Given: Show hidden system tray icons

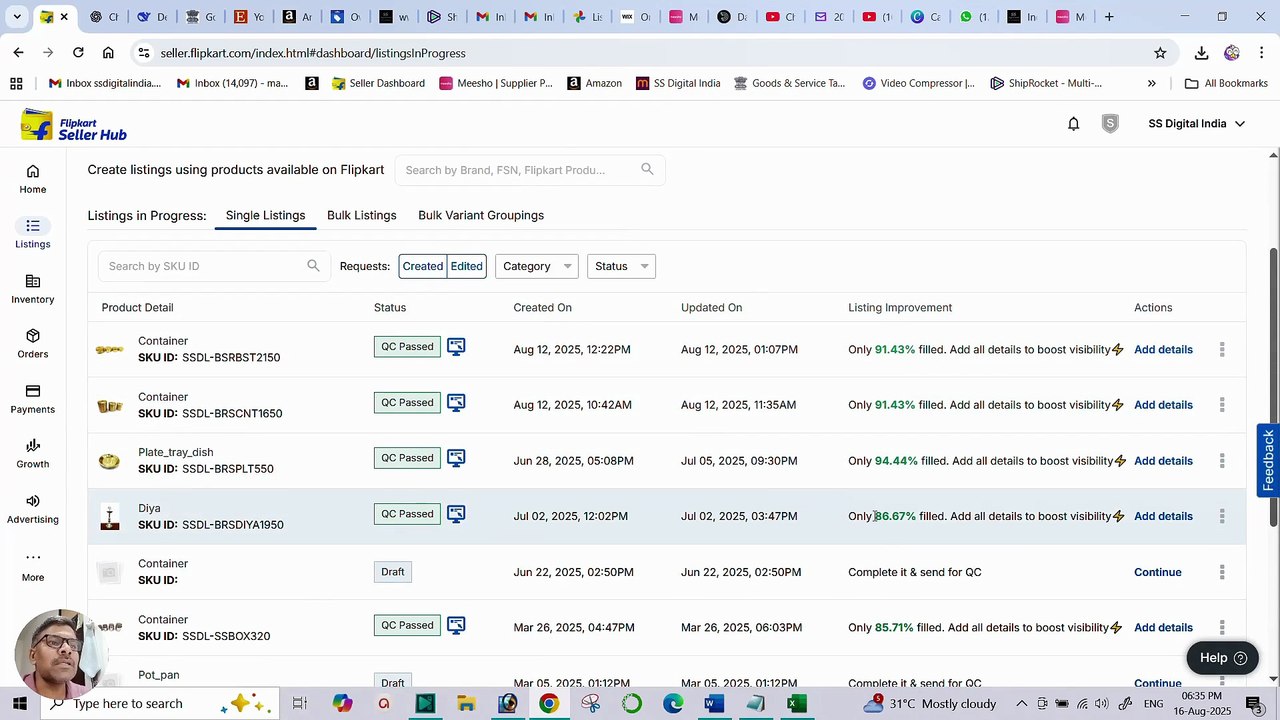Looking at the screenshot, I should 1021,703.
